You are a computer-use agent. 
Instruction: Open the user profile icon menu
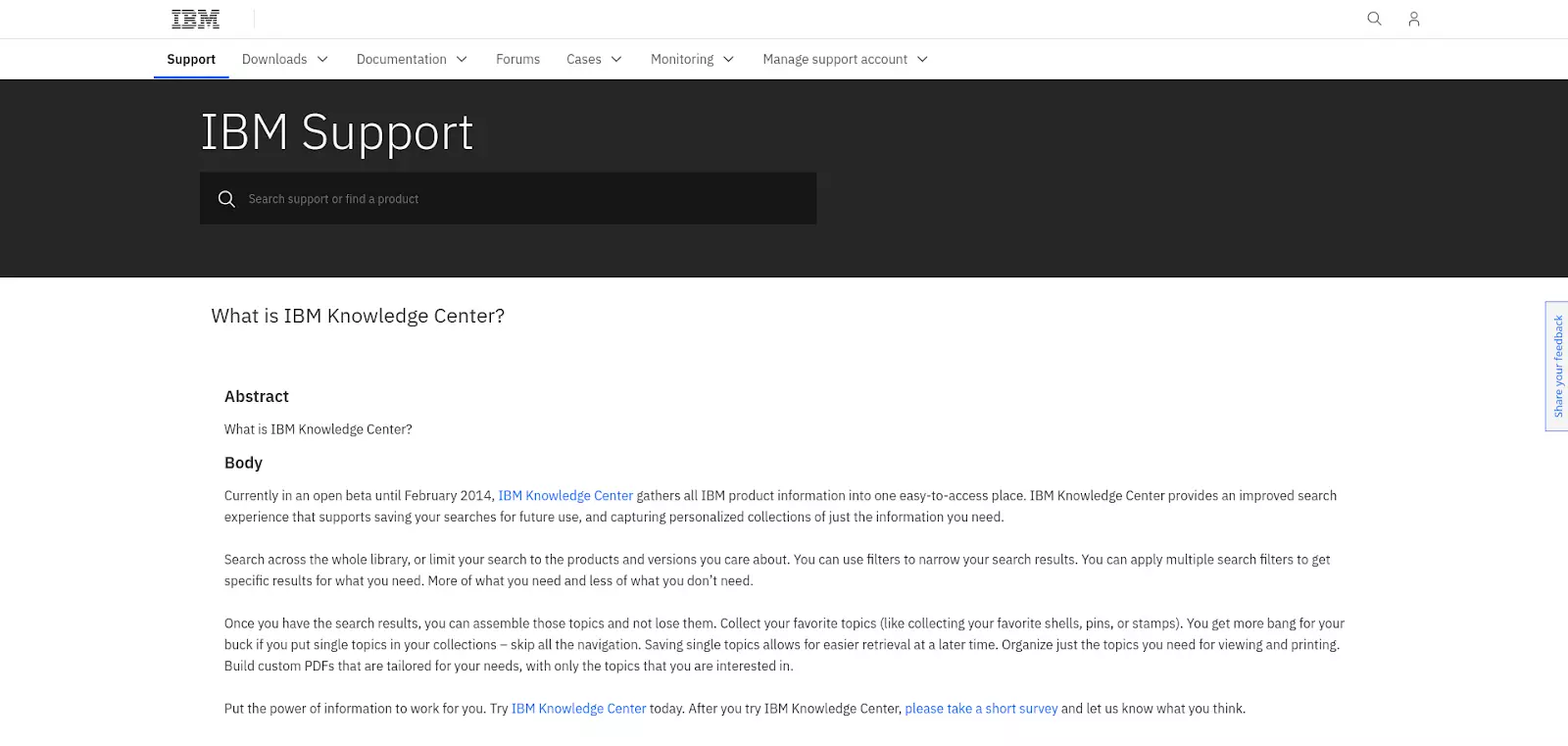tap(1413, 19)
